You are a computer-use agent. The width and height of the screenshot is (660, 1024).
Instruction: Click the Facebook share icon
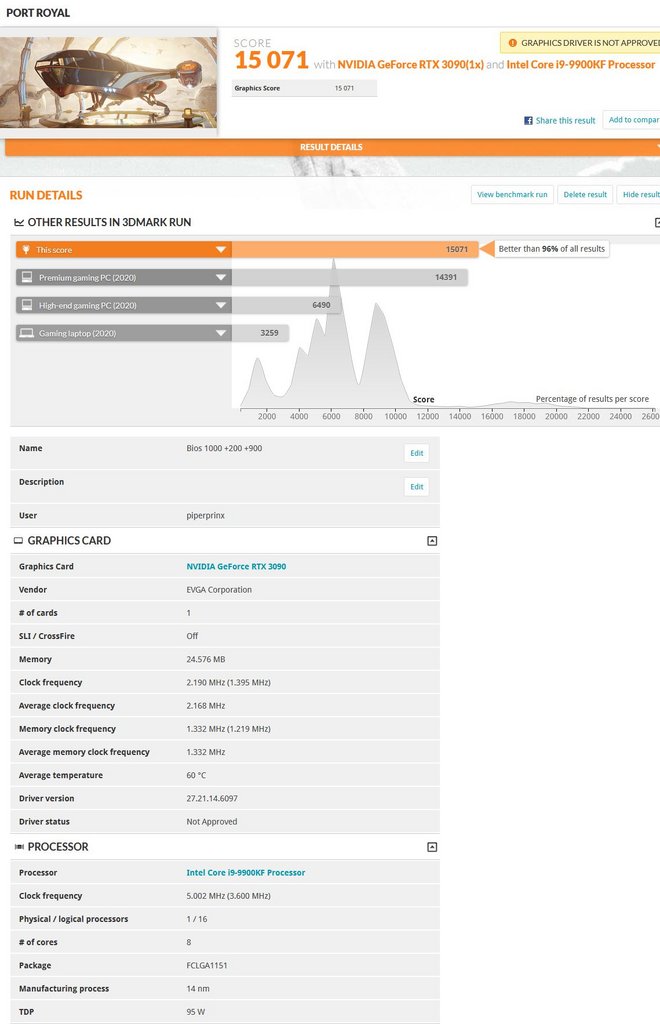click(x=528, y=121)
